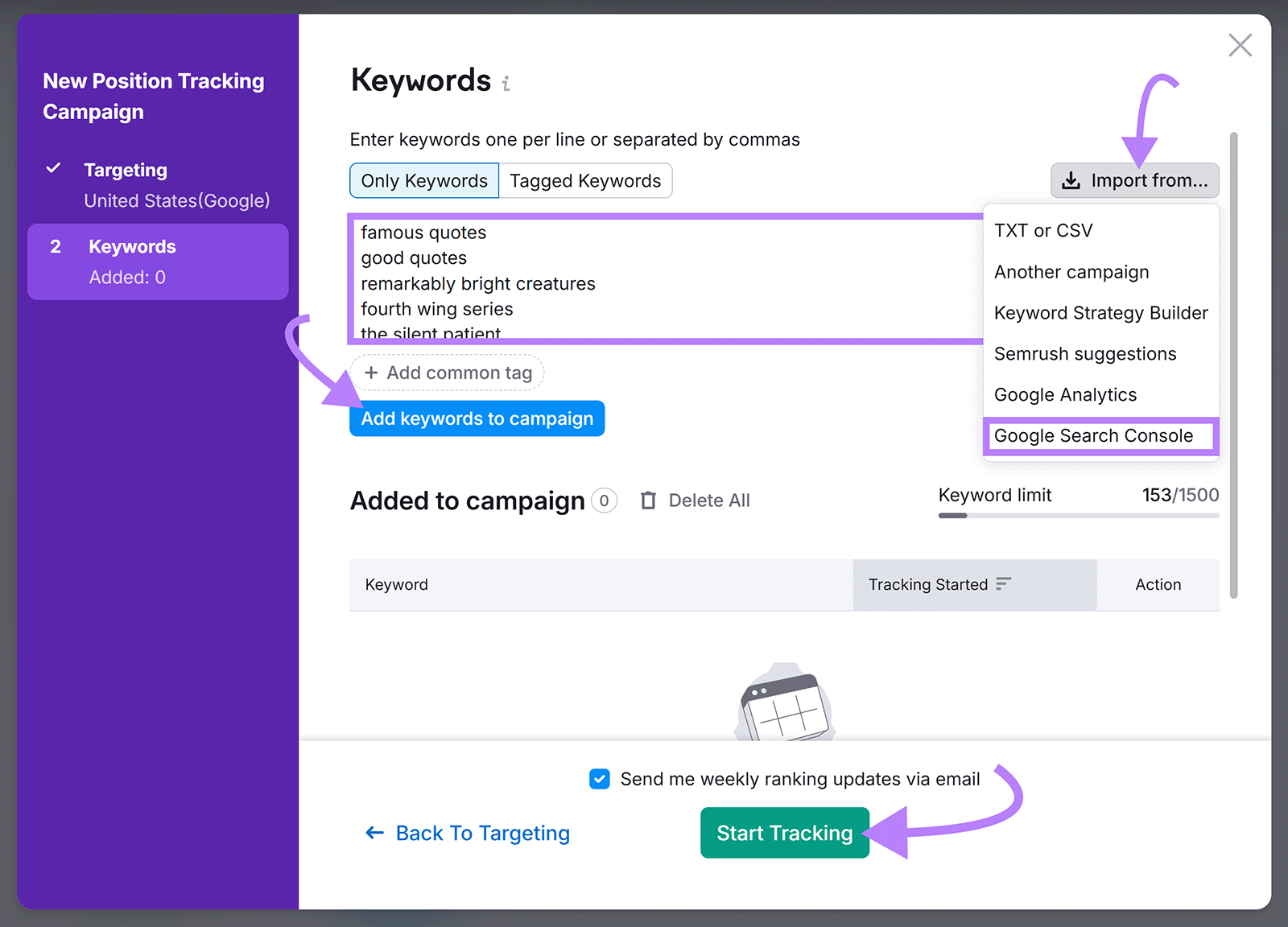Select Semrush suggestions from import menu
This screenshot has width=1288, height=927.
pos(1085,353)
